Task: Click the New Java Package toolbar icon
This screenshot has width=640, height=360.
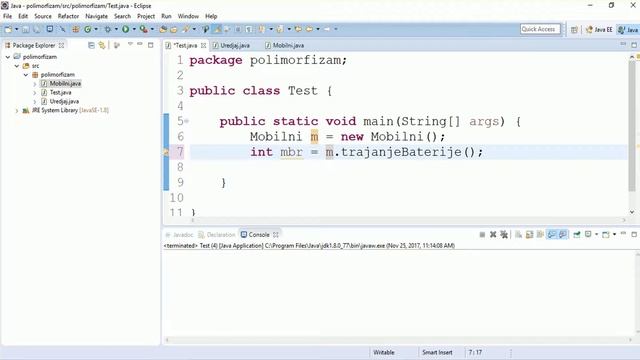Action: (x=76, y=29)
